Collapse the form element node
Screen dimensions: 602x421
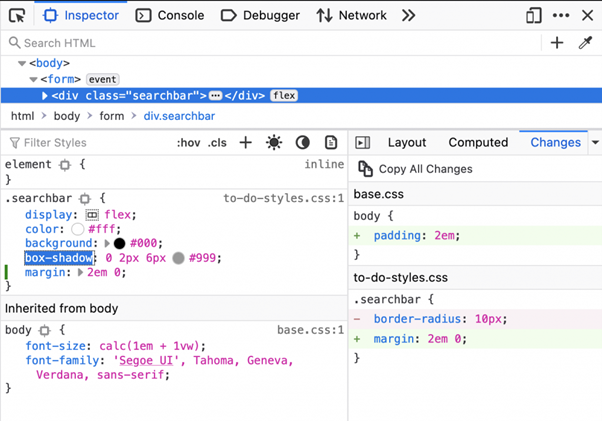click(x=33, y=80)
